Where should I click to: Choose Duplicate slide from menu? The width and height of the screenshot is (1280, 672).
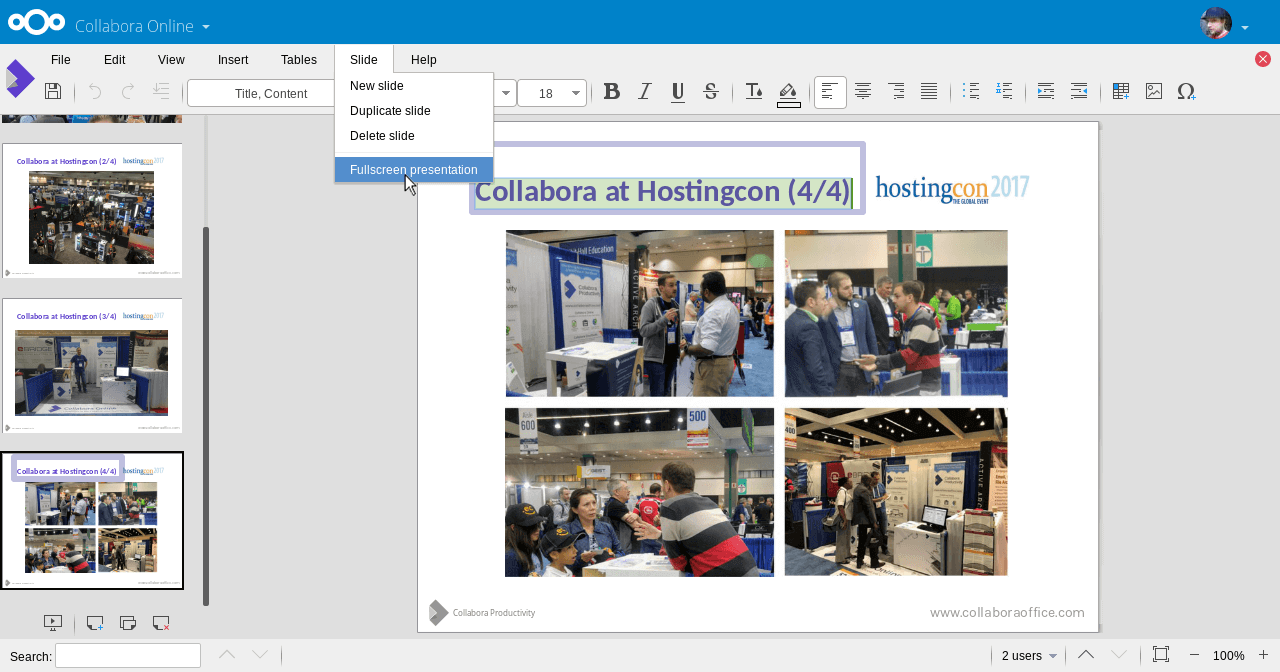tap(414, 111)
